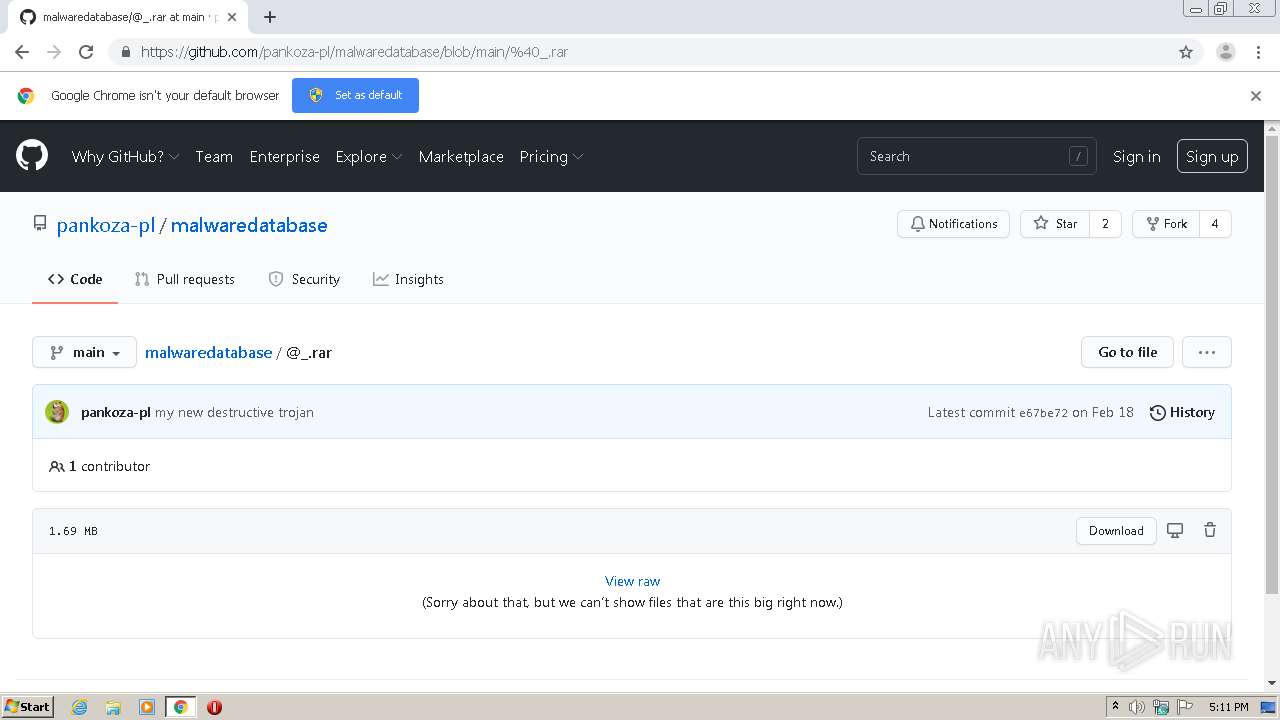1280x720 pixels.
Task: Click the 1.69 MB file size text
Action: pos(73,531)
